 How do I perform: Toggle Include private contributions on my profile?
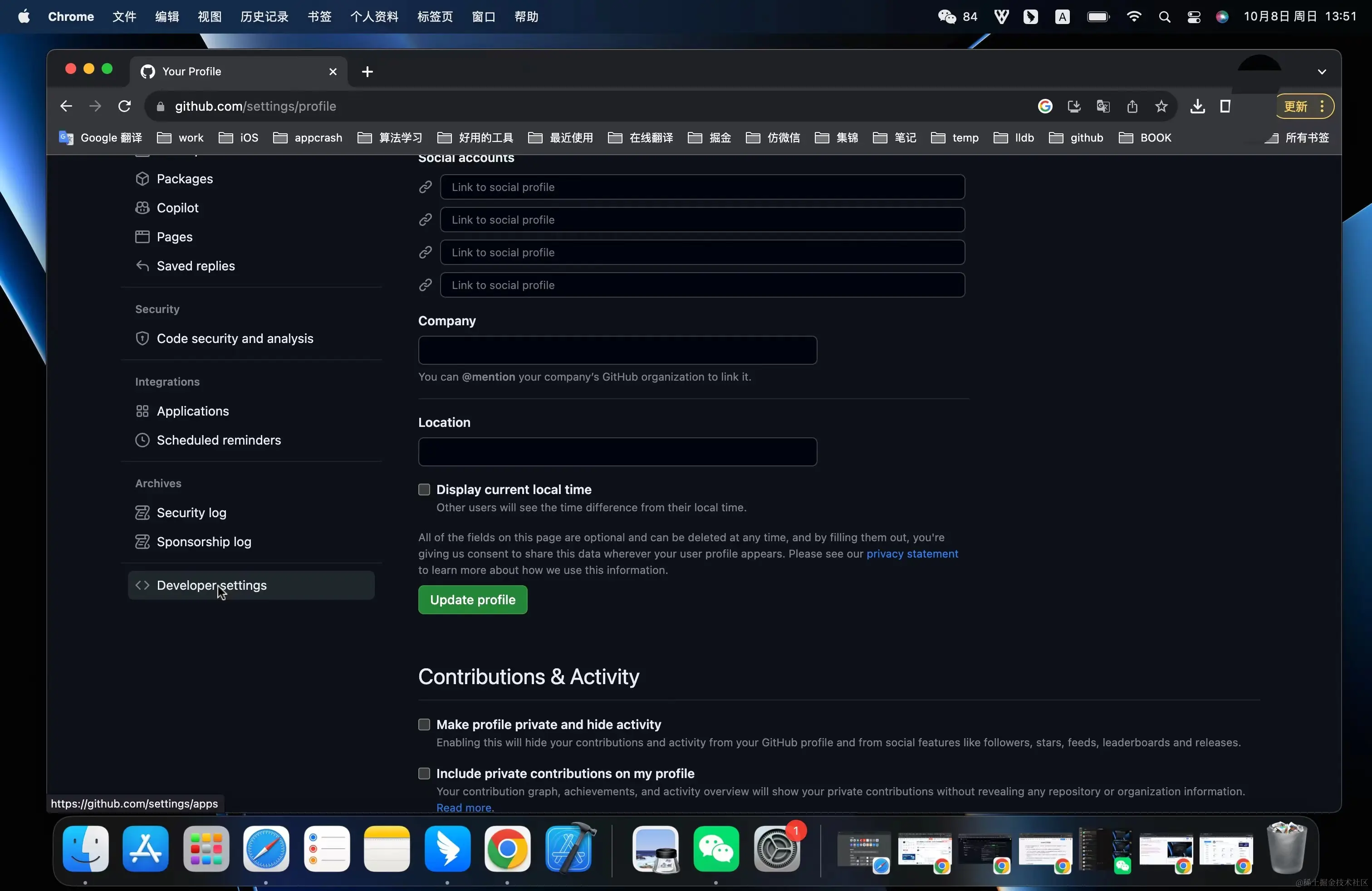click(x=424, y=774)
